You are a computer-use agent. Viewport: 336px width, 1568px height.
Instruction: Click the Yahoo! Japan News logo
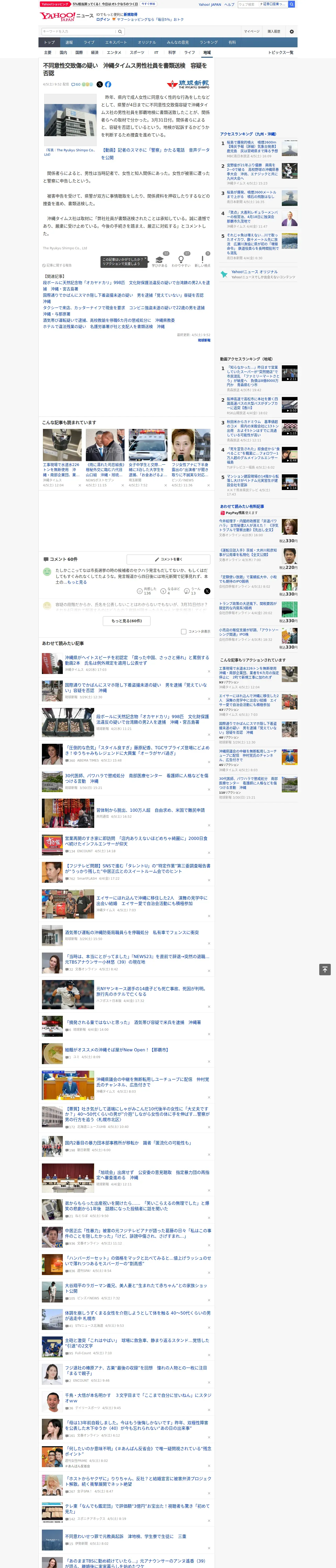[66, 16]
